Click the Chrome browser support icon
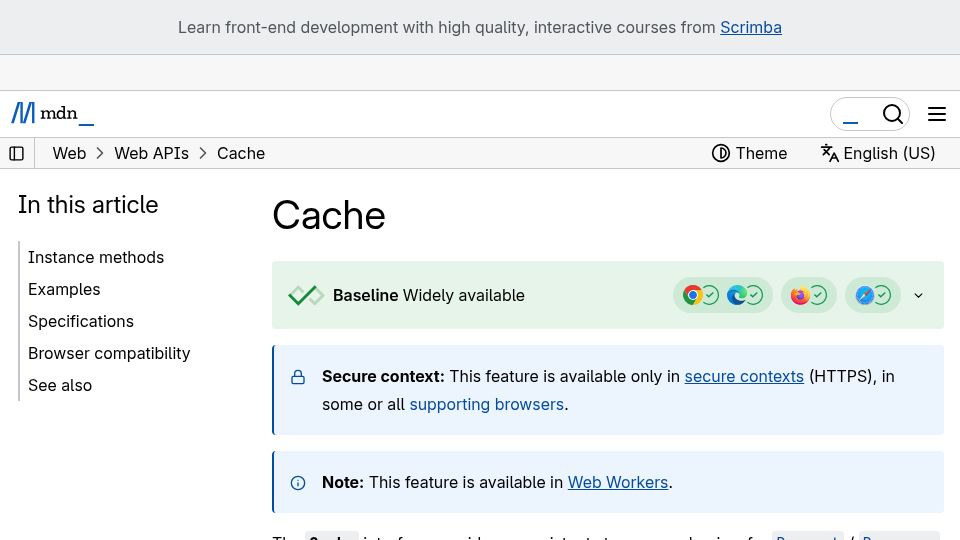 click(692, 295)
